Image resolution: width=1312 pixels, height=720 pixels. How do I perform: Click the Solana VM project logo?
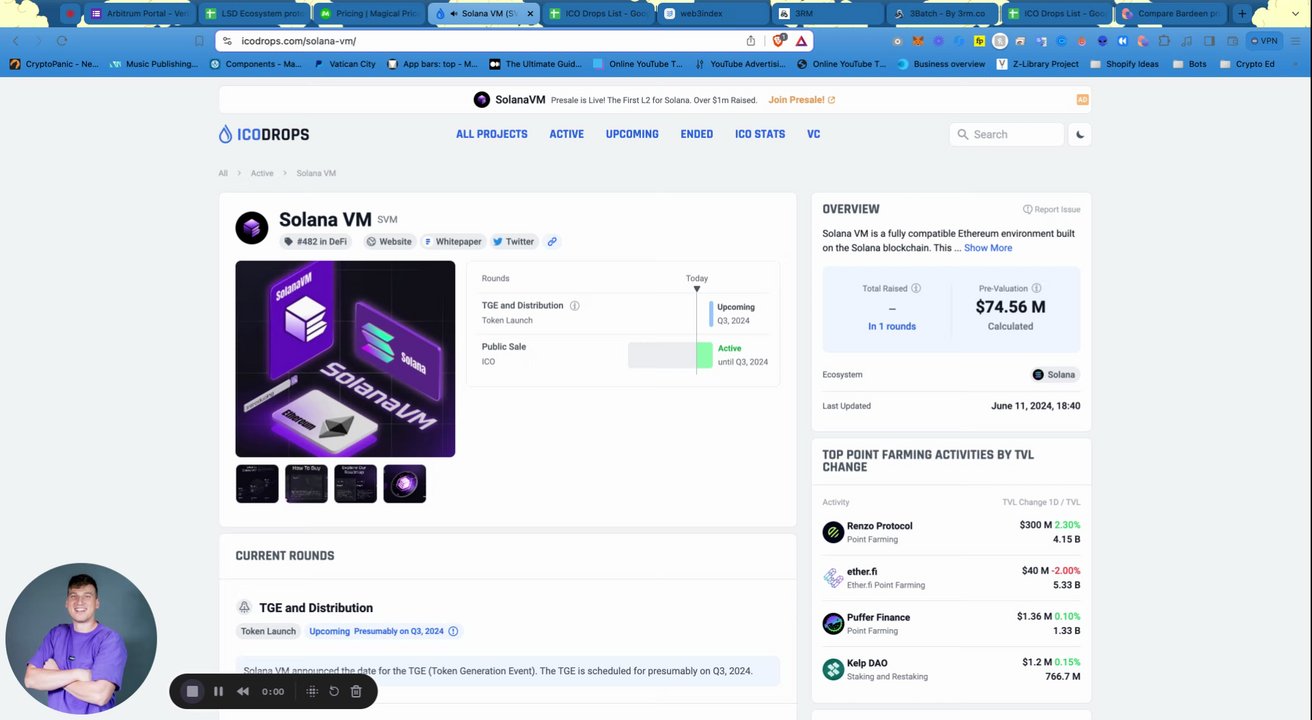pos(252,227)
